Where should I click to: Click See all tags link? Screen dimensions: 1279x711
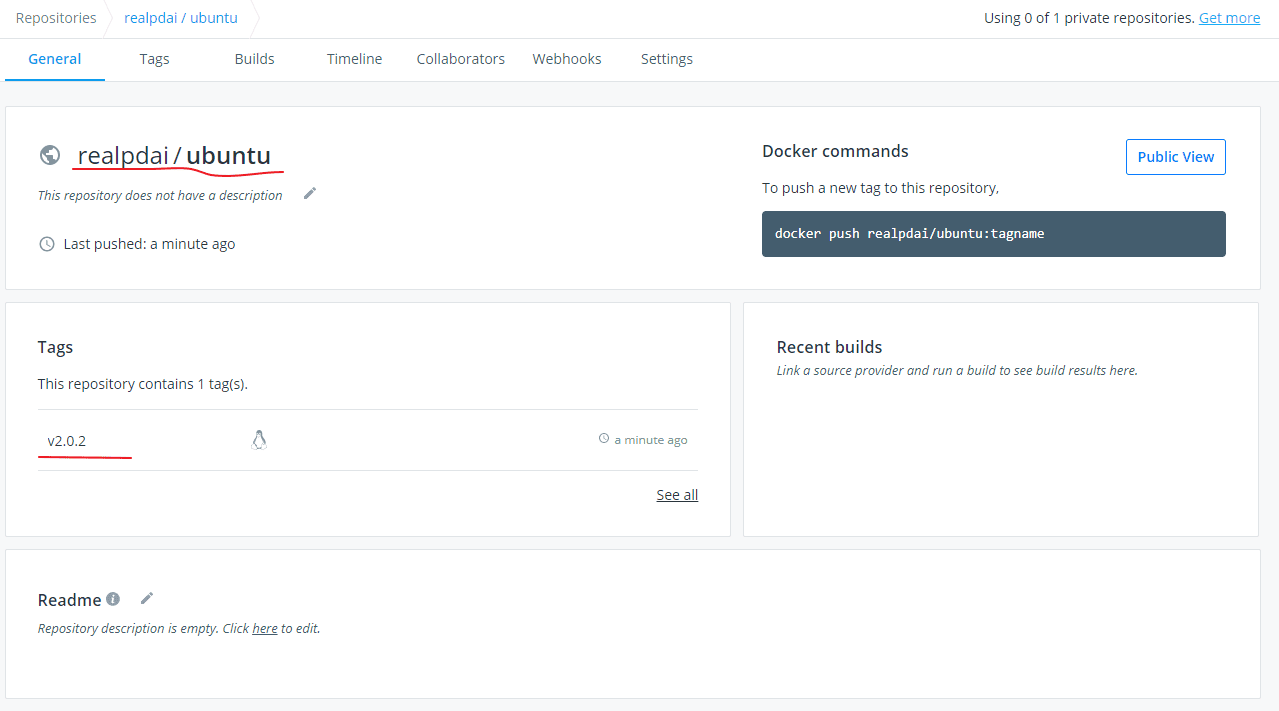coord(677,495)
